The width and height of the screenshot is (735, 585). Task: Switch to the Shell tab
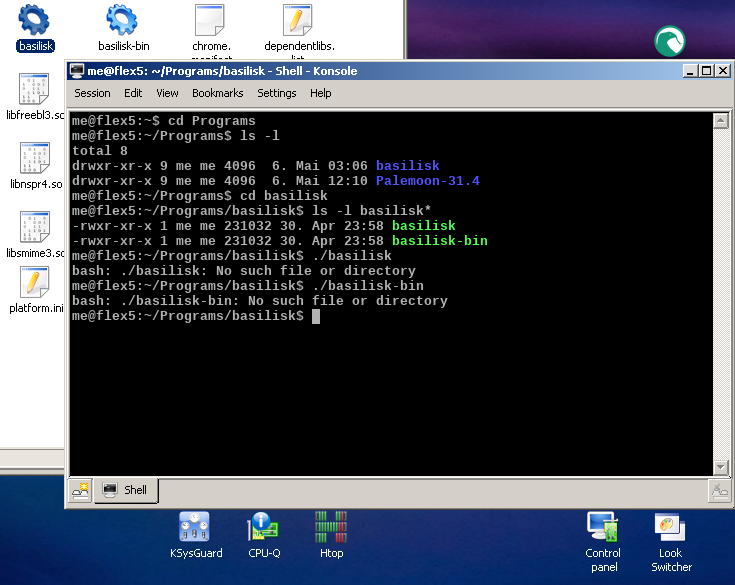pos(126,490)
